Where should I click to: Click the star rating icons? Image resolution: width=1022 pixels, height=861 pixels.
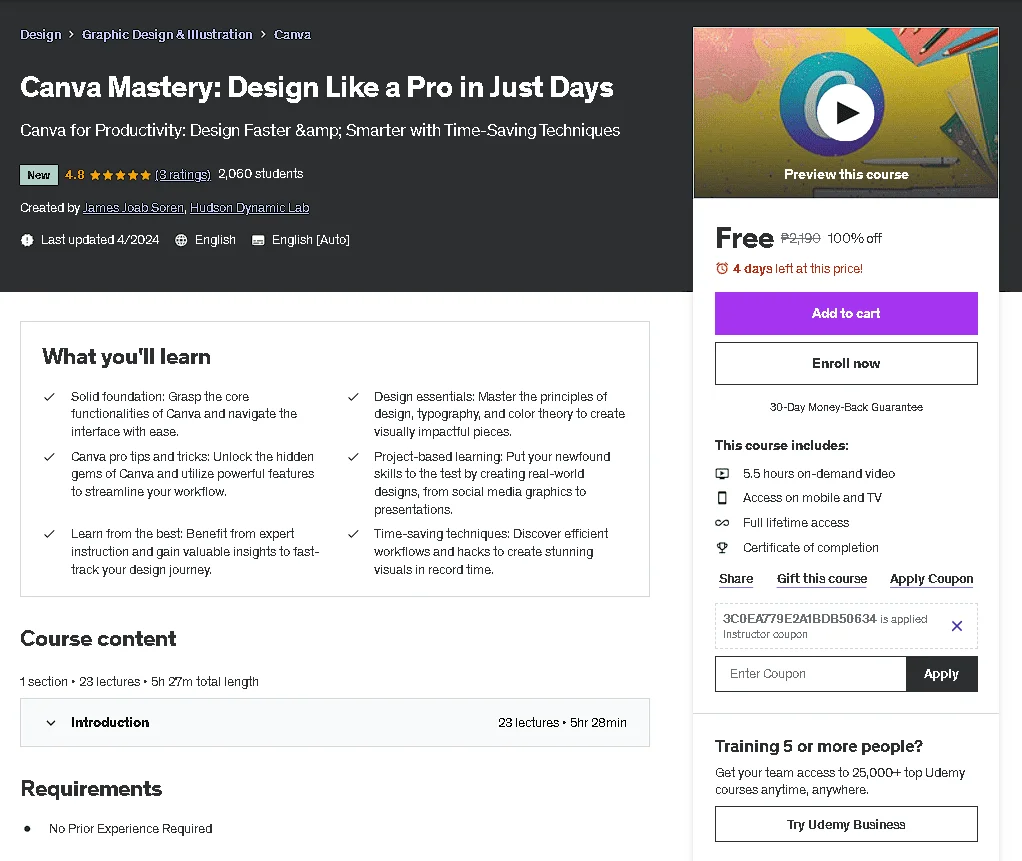[x=120, y=175]
